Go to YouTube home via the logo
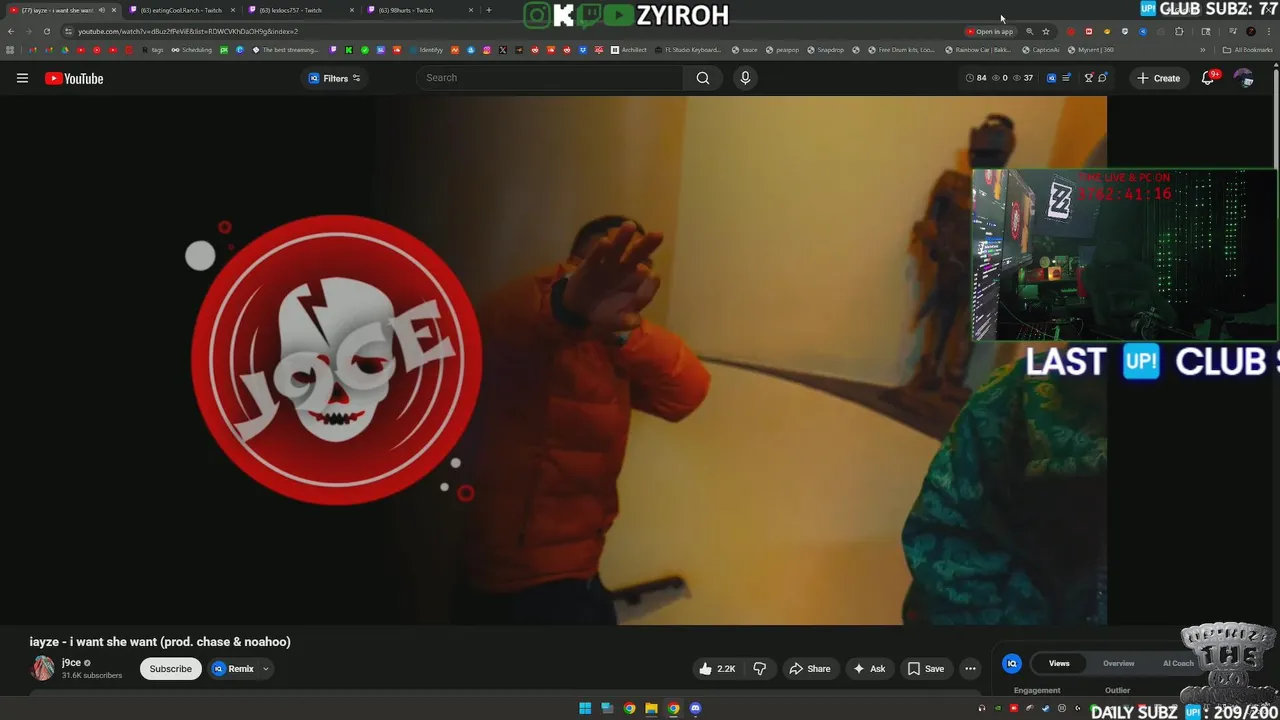The width and height of the screenshot is (1280, 720). pyautogui.click(x=74, y=79)
